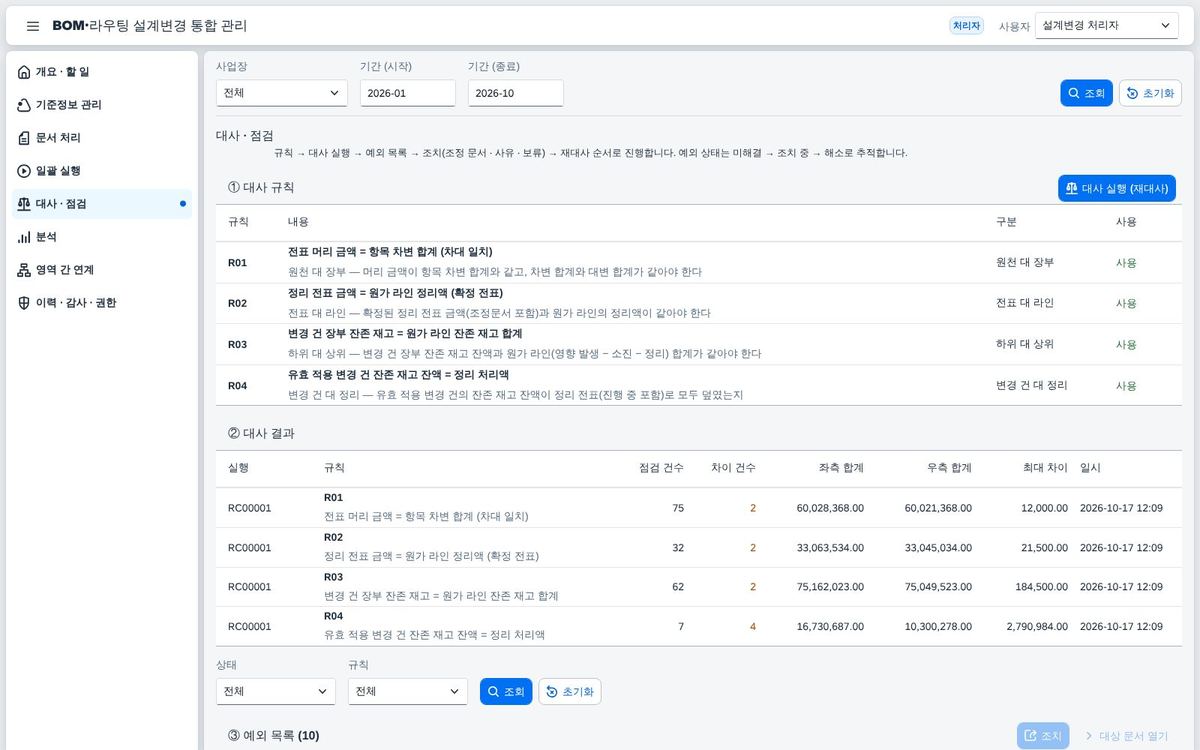Open the 규칙 filter dropdown
The width and height of the screenshot is (1200, 750).
pyautogui.click(x=408, y=691)
